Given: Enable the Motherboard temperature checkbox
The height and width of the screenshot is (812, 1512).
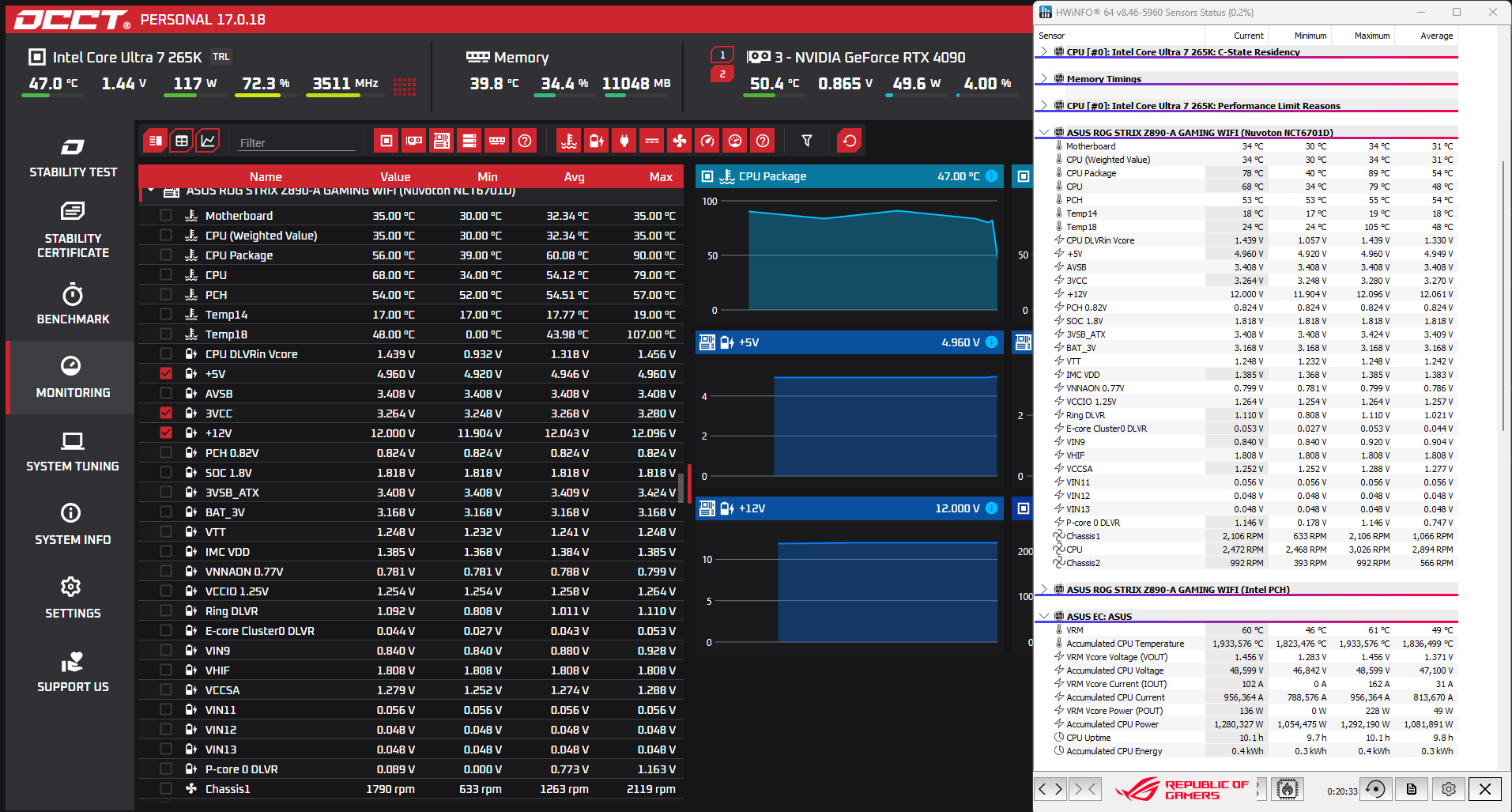Looking at the screenshot, I should pos(166,215).
